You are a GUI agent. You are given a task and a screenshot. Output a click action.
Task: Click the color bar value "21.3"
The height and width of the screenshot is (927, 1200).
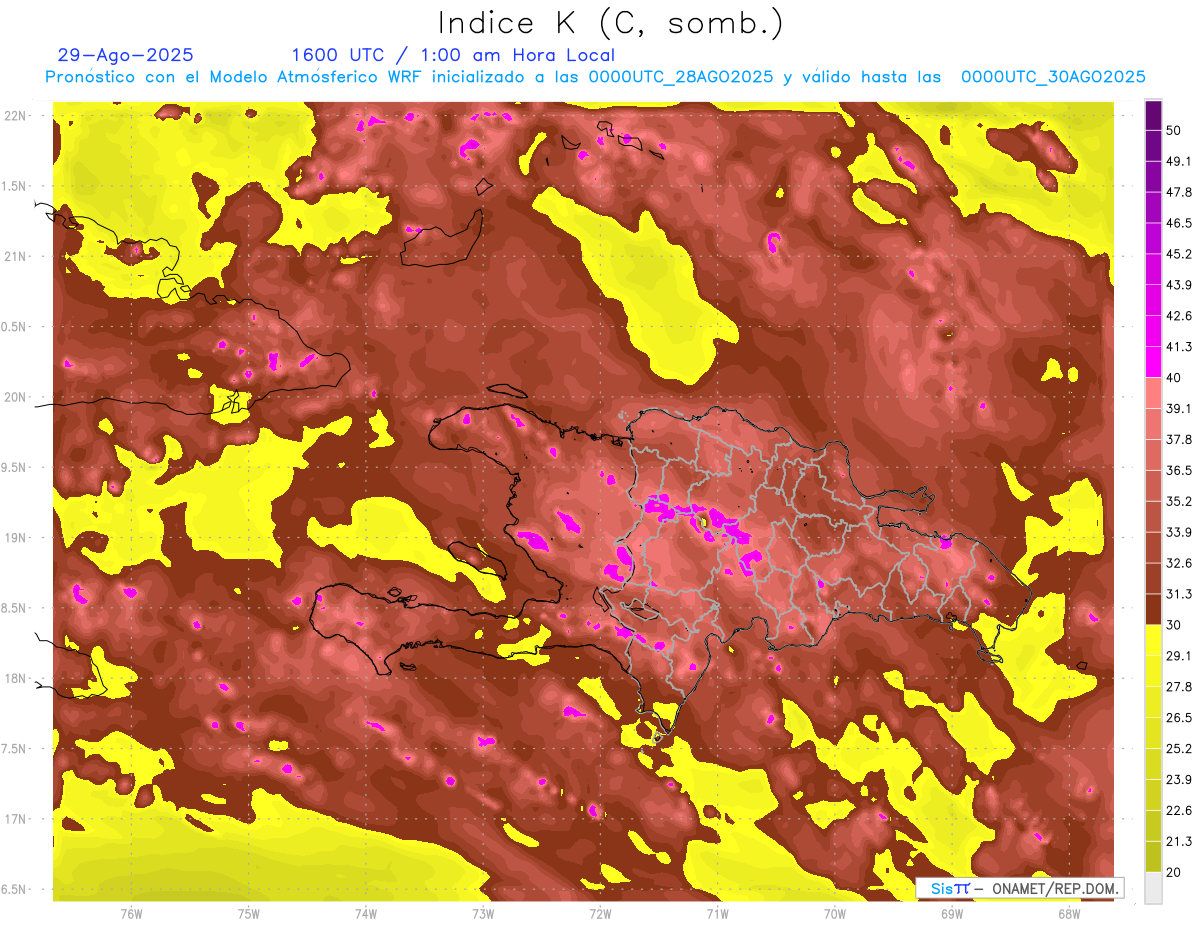1178,841
